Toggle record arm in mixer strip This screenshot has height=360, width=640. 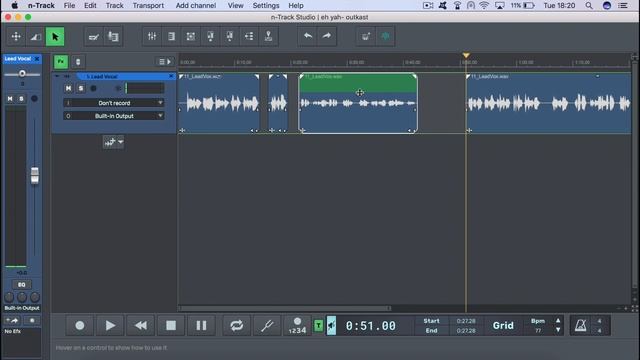tap(34, 98)
